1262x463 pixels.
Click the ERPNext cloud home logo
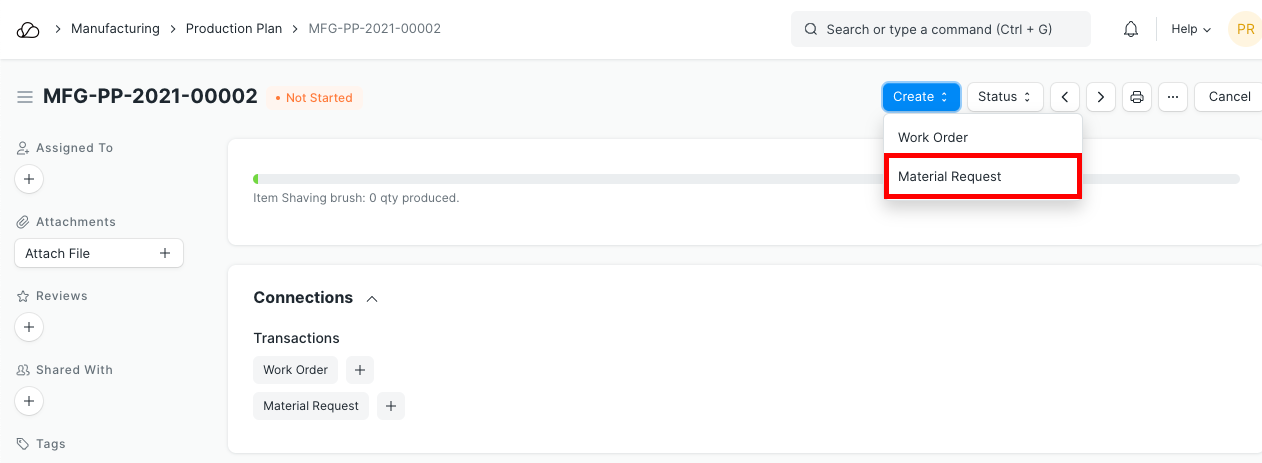click(x=28, y=30)
